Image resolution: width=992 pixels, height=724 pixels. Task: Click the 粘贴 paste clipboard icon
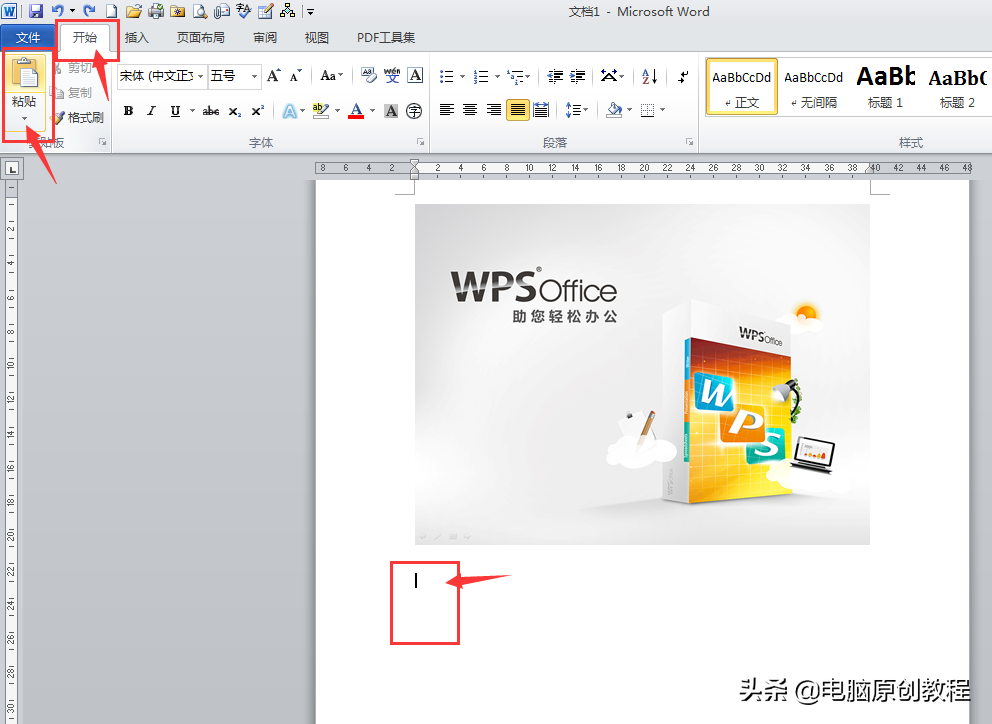(x=25, y=72)
